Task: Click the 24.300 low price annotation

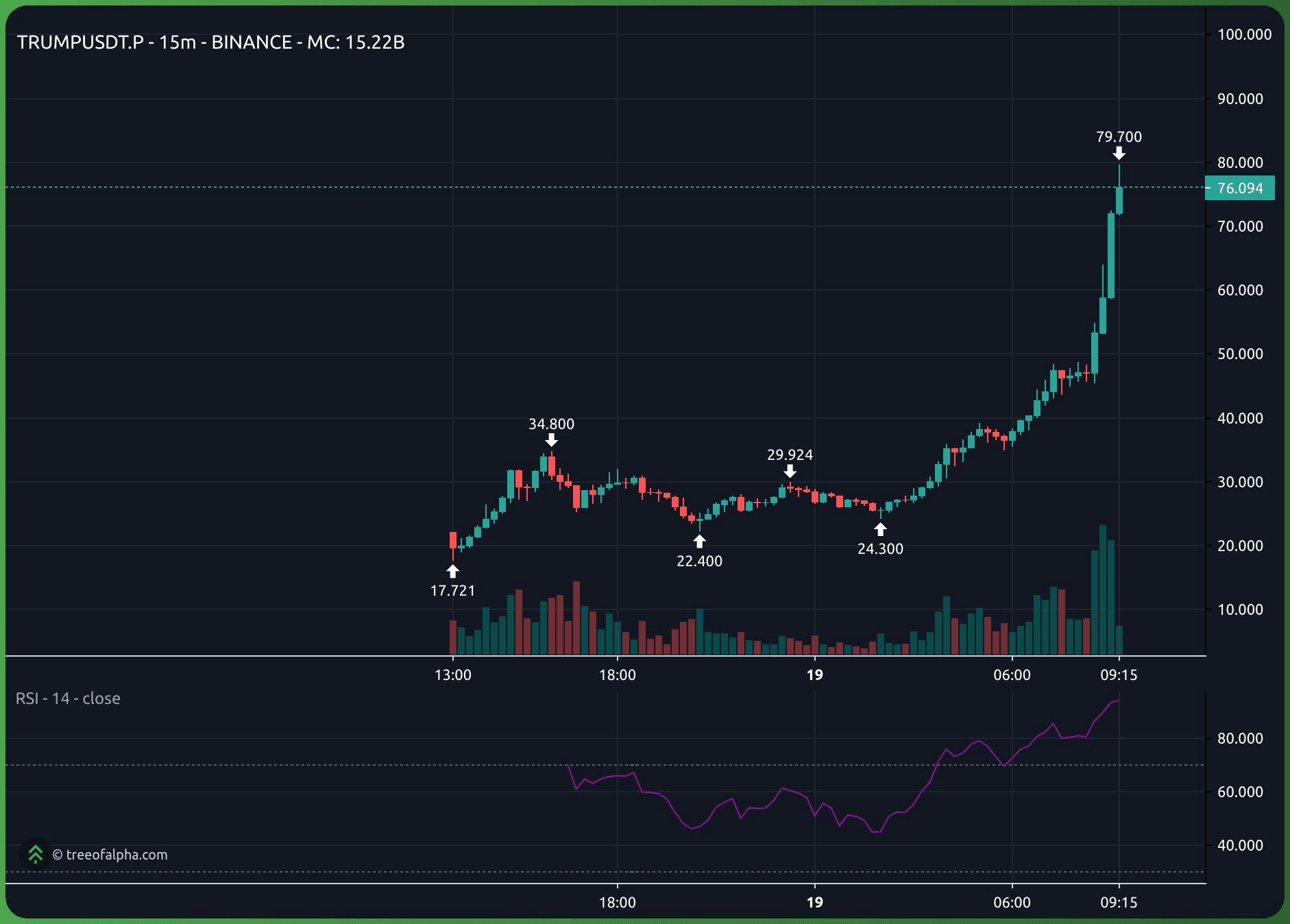Action: [x=880, y=549]
